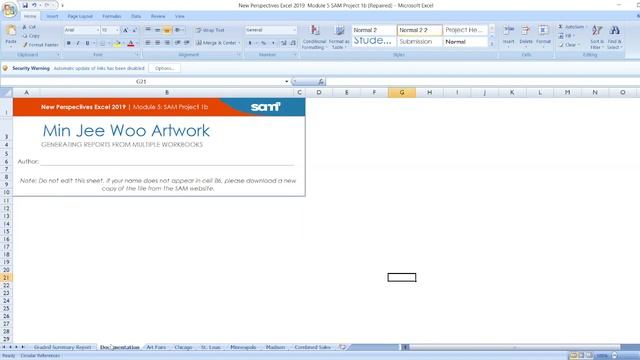Click Cut in Clipboard group

coord(29,27)
